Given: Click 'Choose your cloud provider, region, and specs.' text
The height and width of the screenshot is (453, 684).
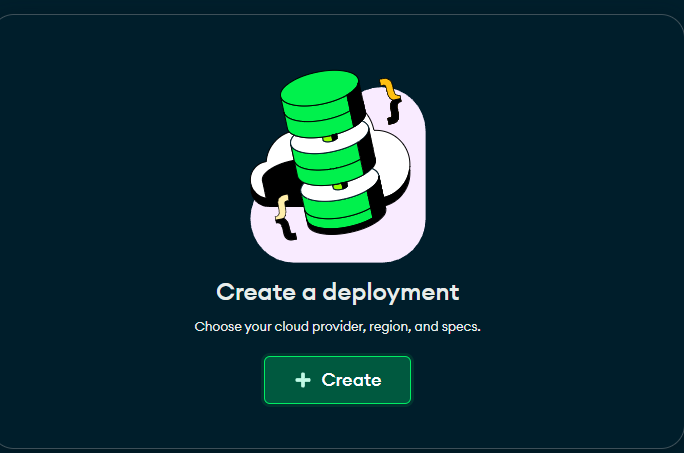Looking at the screenshot, I should tap(337, 326).
